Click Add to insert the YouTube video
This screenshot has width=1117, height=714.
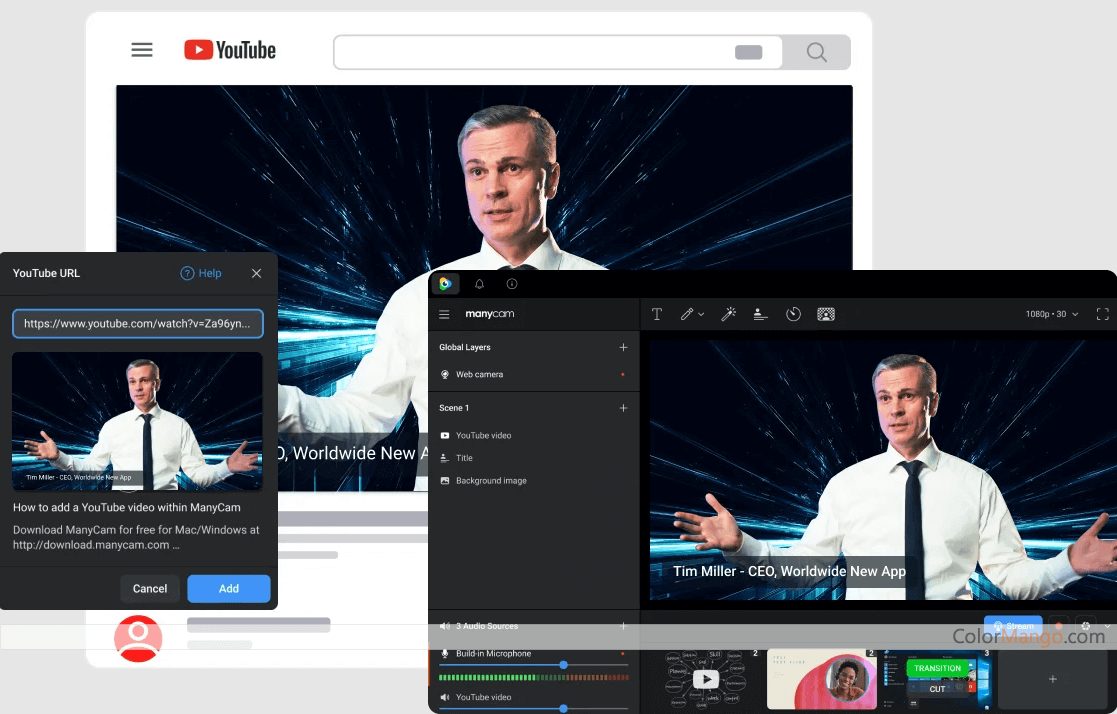[229, 589]
